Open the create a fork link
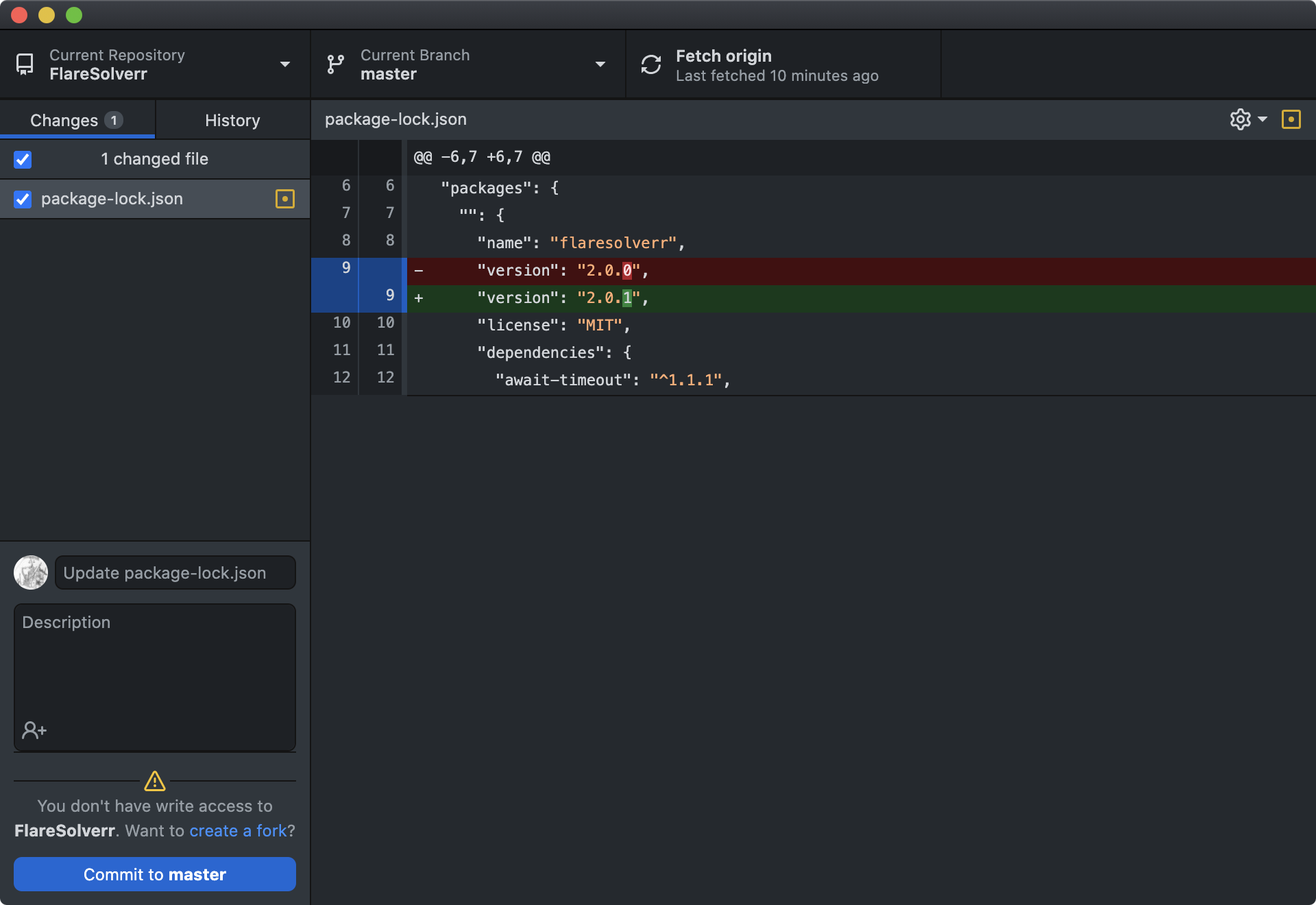This screenshot has width=1316, height=905. click(x=236, y=831)
